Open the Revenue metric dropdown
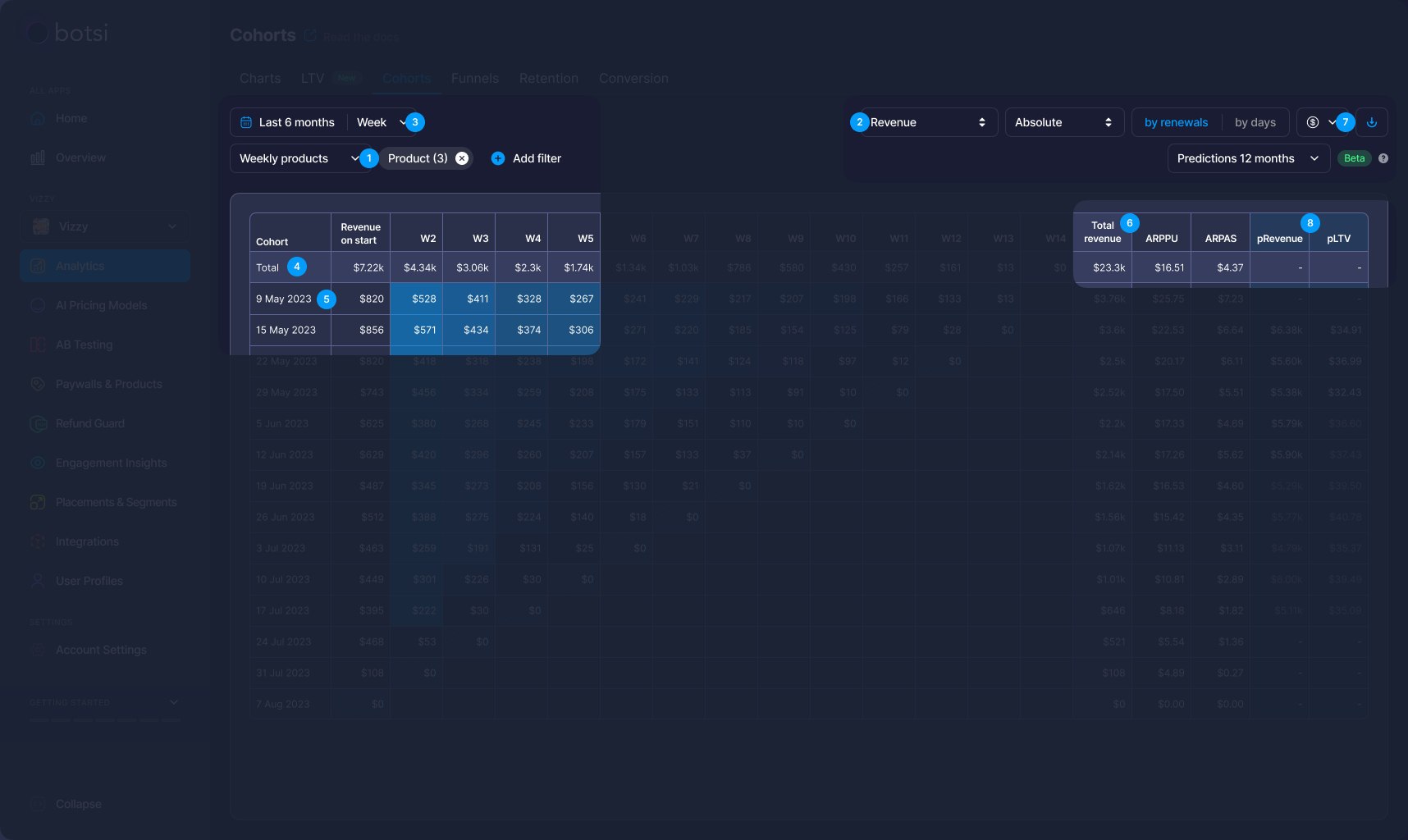 927,122
